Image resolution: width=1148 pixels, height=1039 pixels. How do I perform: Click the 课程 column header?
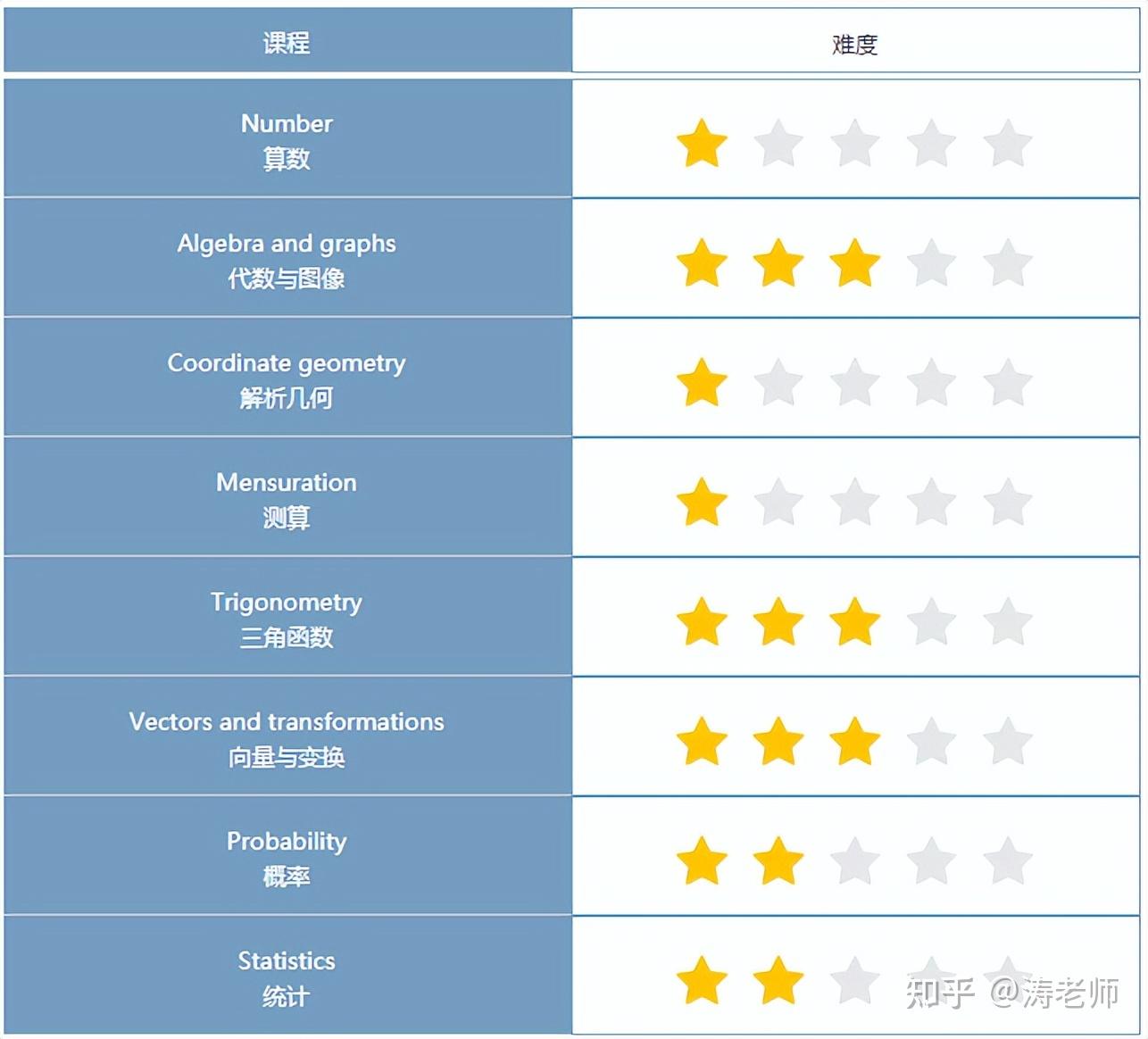click(x=287, y=40)
